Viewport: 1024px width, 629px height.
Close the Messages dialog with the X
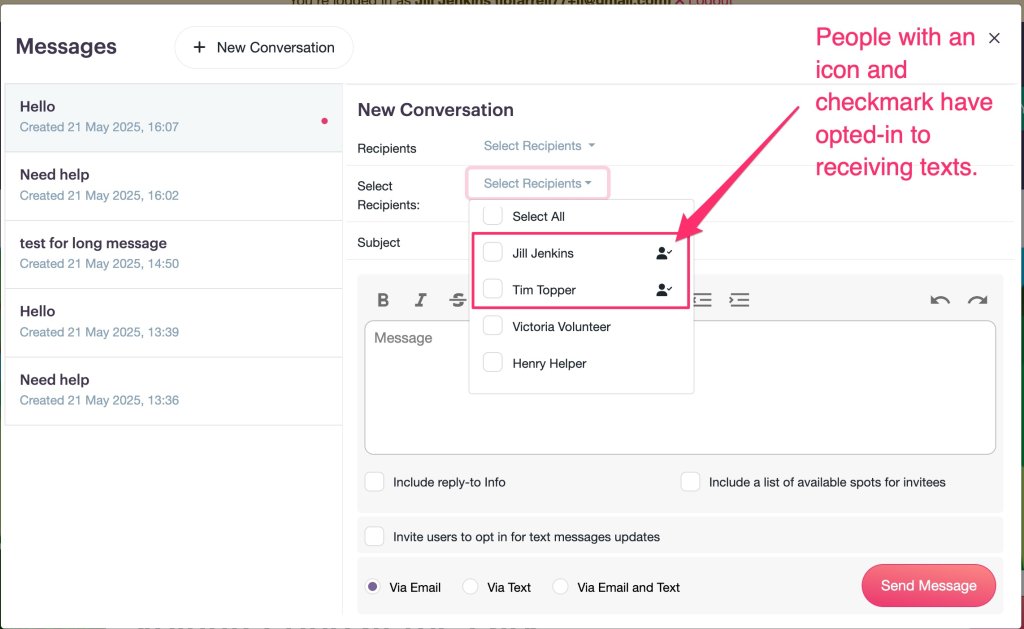(994, 38)
